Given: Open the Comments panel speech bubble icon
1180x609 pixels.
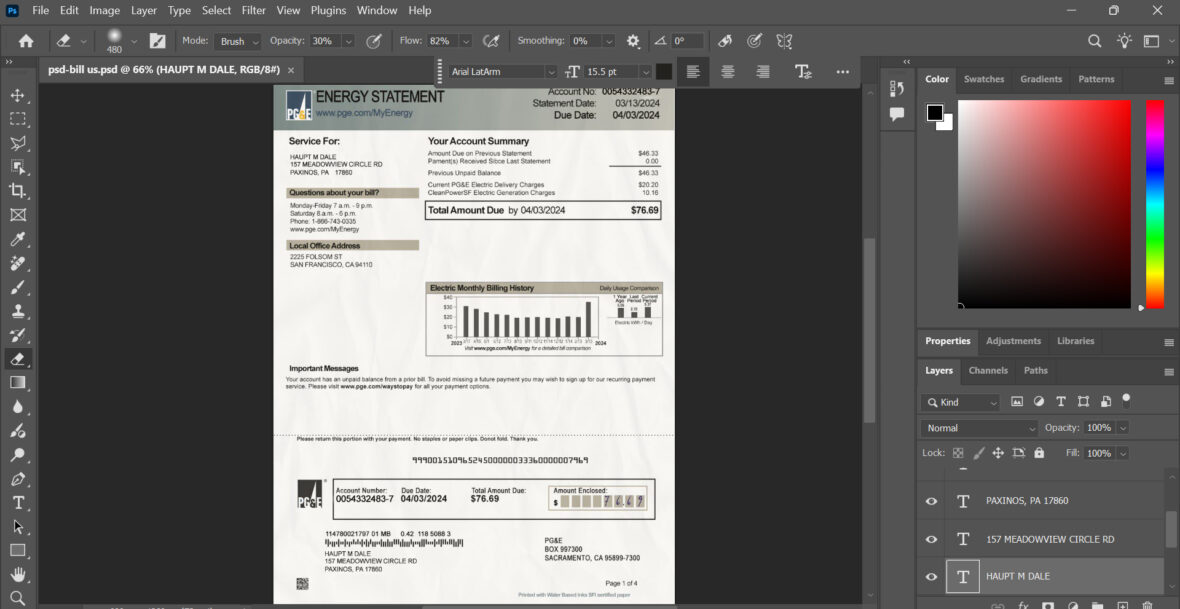Looking at the screenshot, I should click(x=896, y=114).
